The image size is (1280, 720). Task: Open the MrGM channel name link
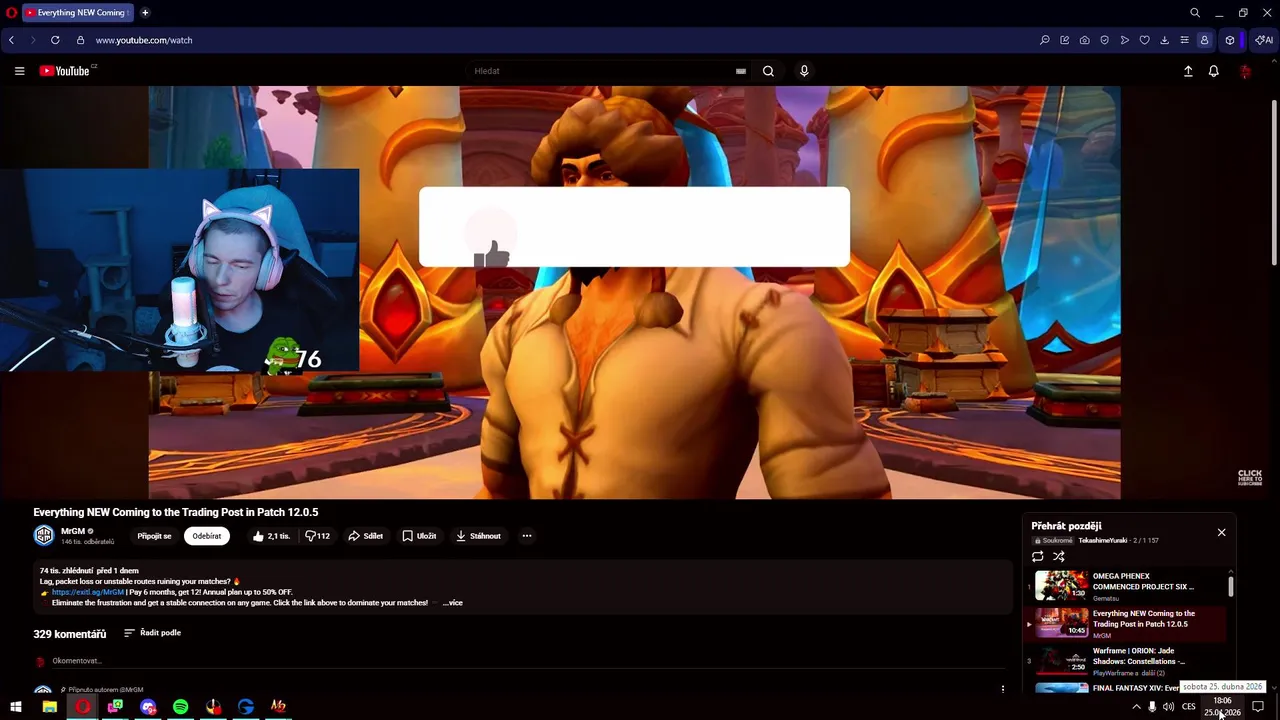click(73, 531)
